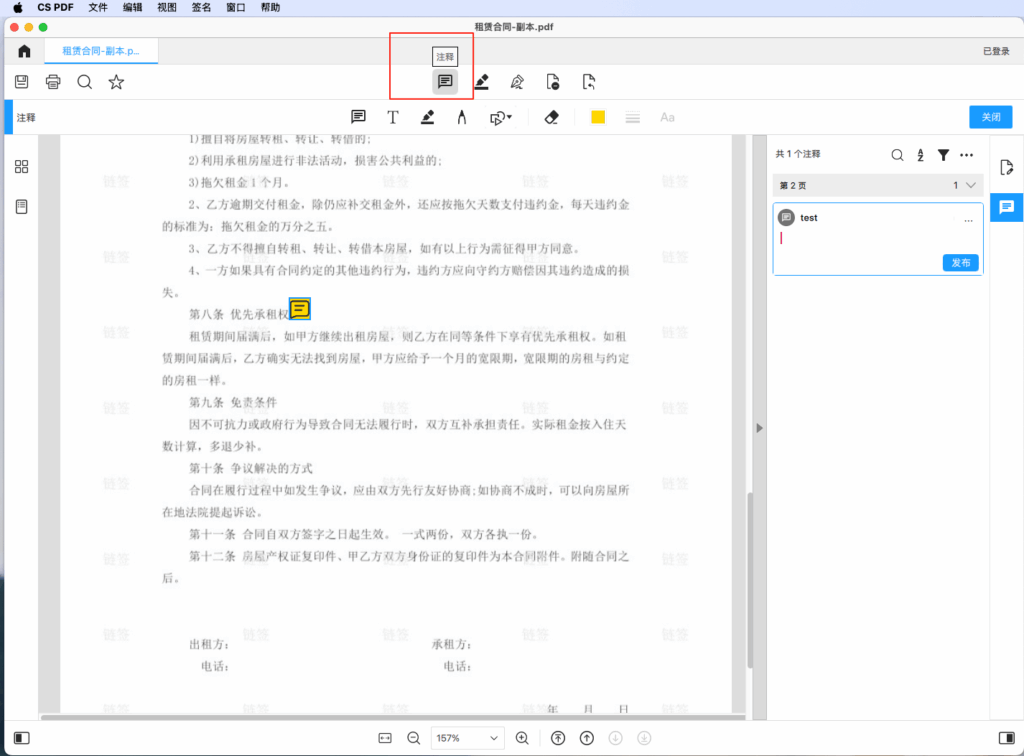Sort annotations with the A-Z icon
The width and height of the screenshot is (1024, 756).
click(920, 155)
